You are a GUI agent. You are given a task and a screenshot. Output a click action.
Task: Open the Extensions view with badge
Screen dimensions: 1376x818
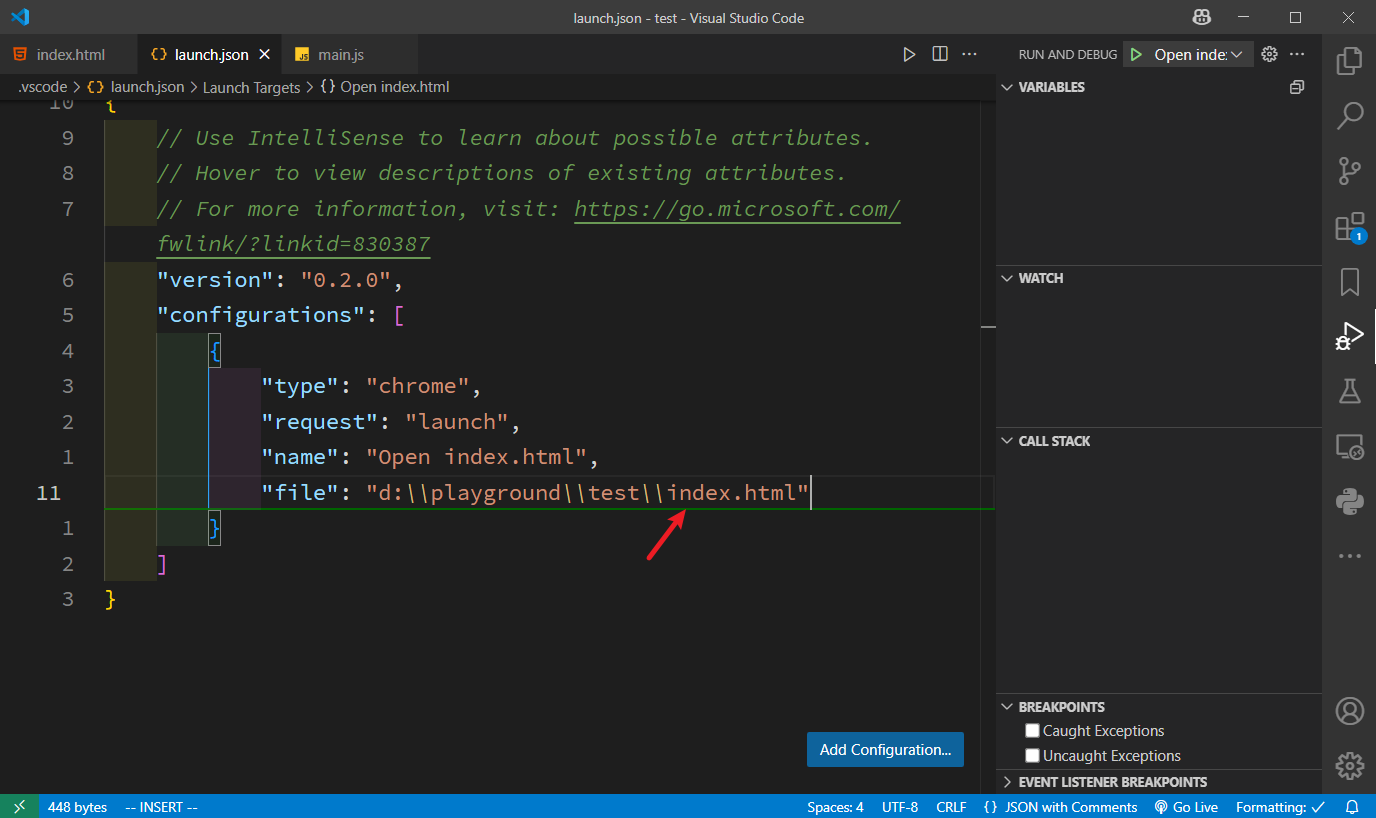click(1349, 227)
